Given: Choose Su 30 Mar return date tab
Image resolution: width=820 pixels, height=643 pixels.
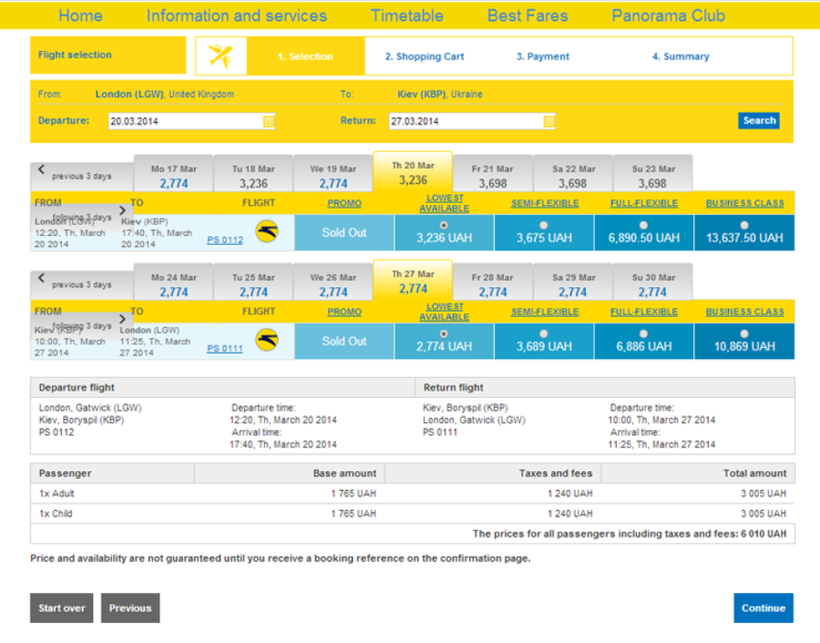Looking at the screenshot, I should pyautogui.click(x=653, y=283).
